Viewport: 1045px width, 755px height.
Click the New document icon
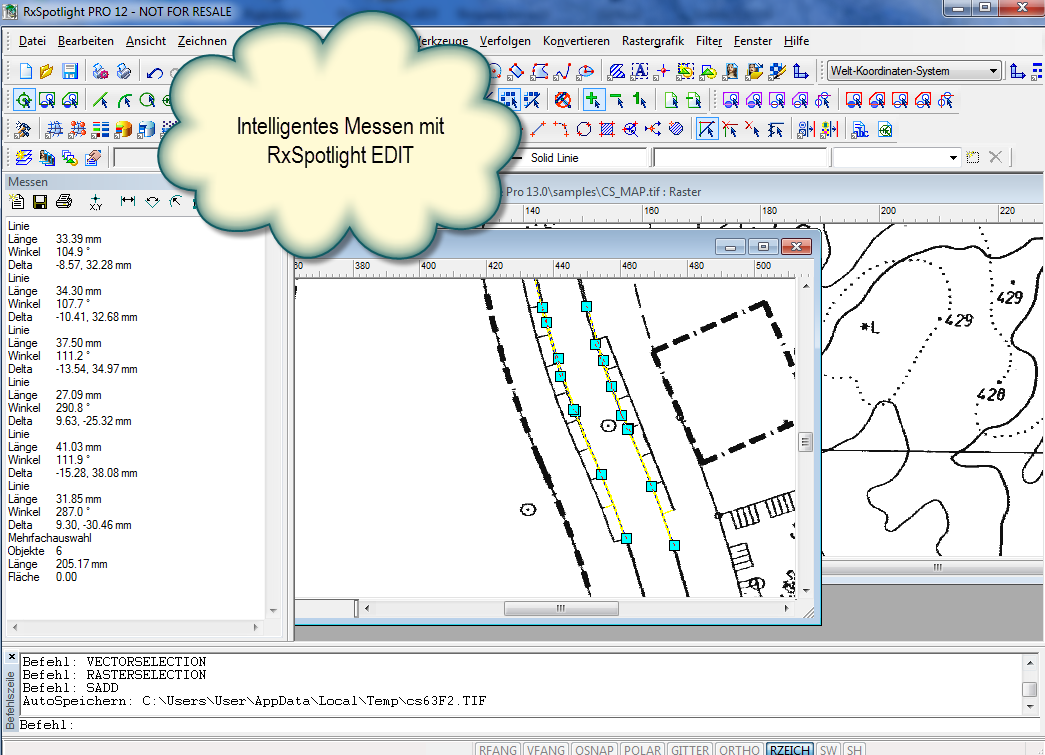click(25, 71)
